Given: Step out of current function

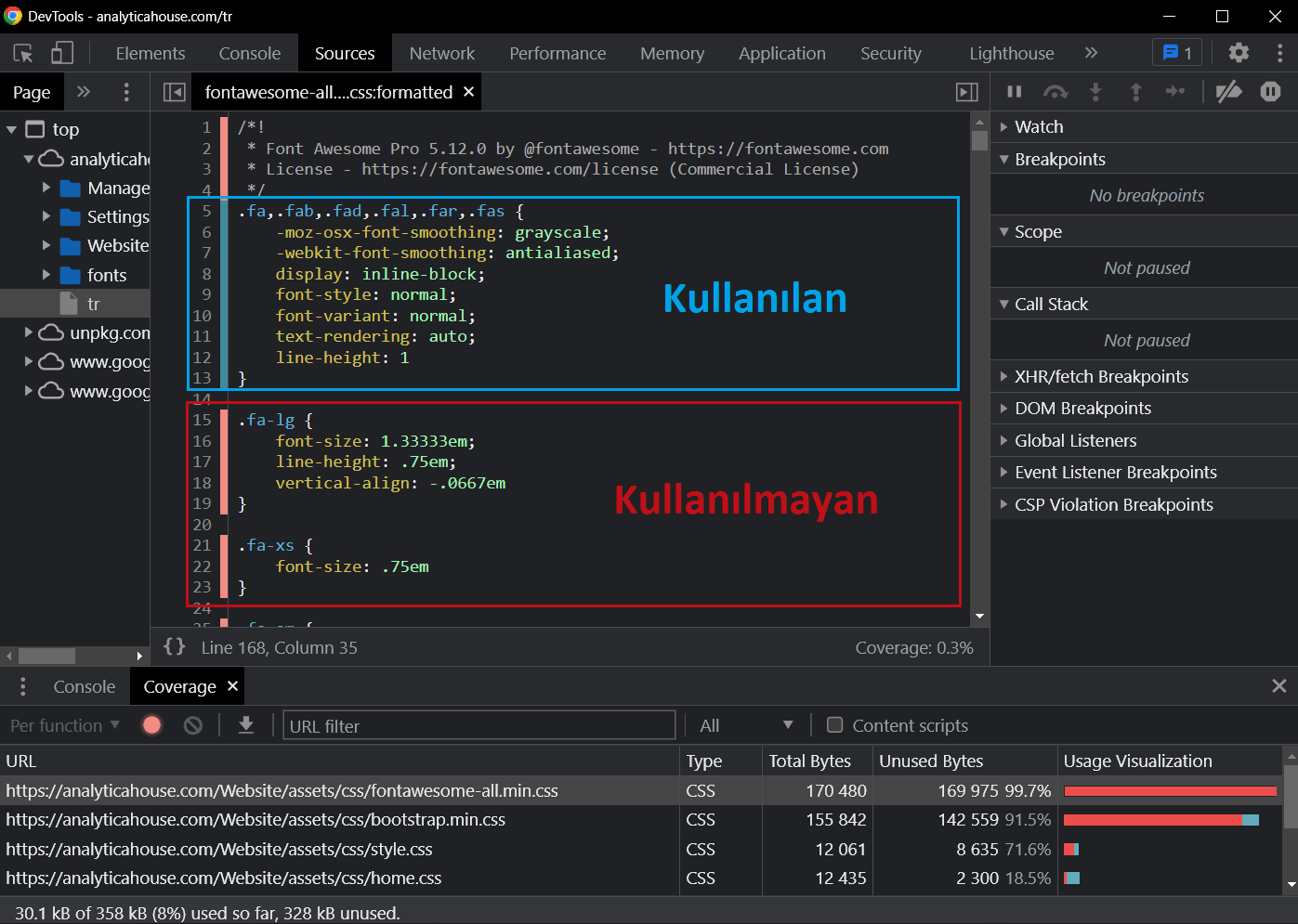Looking at the screenshot, I should (x=1135, y=91).
